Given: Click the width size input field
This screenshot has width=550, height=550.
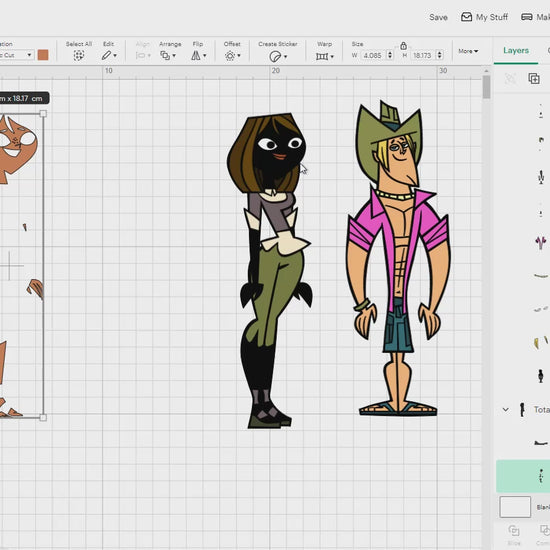Looking at the screenshot, I should pyautogui.click(x=373, y=55).
